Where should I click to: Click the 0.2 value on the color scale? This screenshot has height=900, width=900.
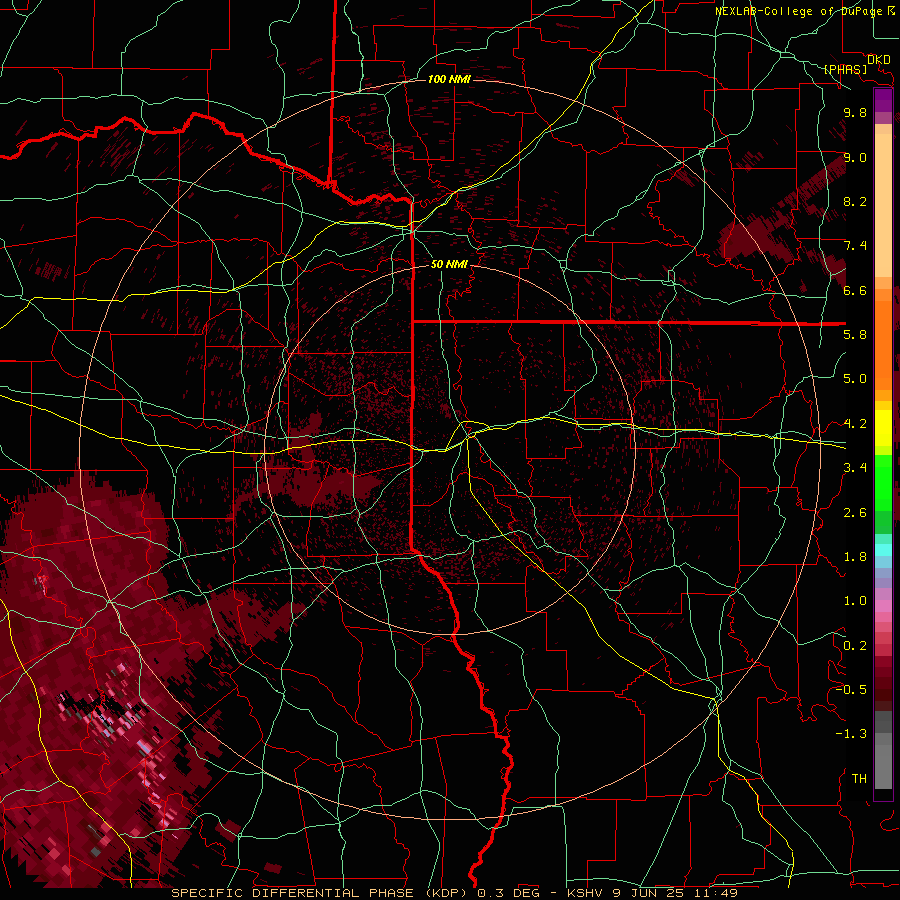(x=855, y=646)
